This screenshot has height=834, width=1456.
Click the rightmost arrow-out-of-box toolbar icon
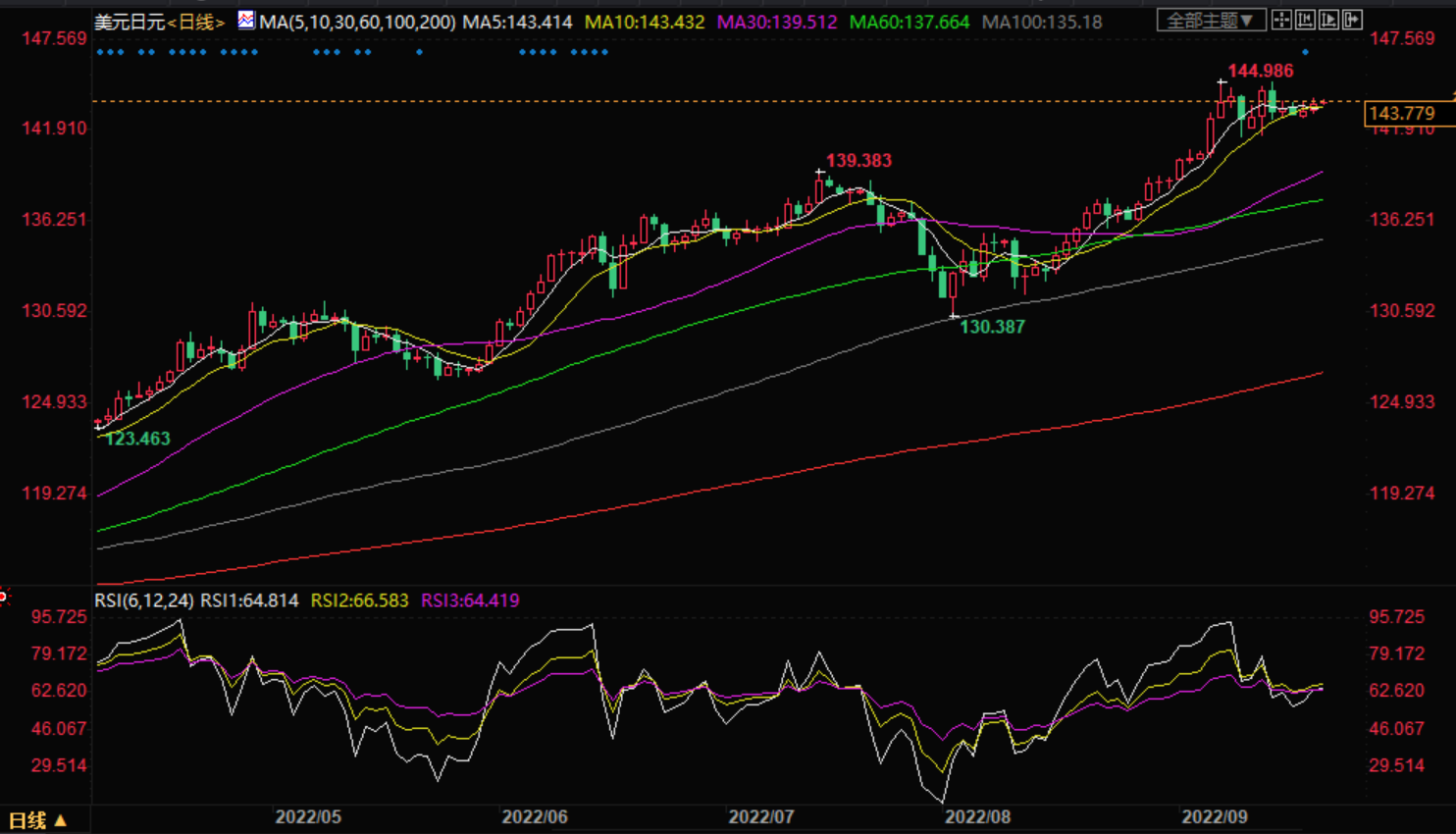pyautogui.click(x=1352, y=20)
